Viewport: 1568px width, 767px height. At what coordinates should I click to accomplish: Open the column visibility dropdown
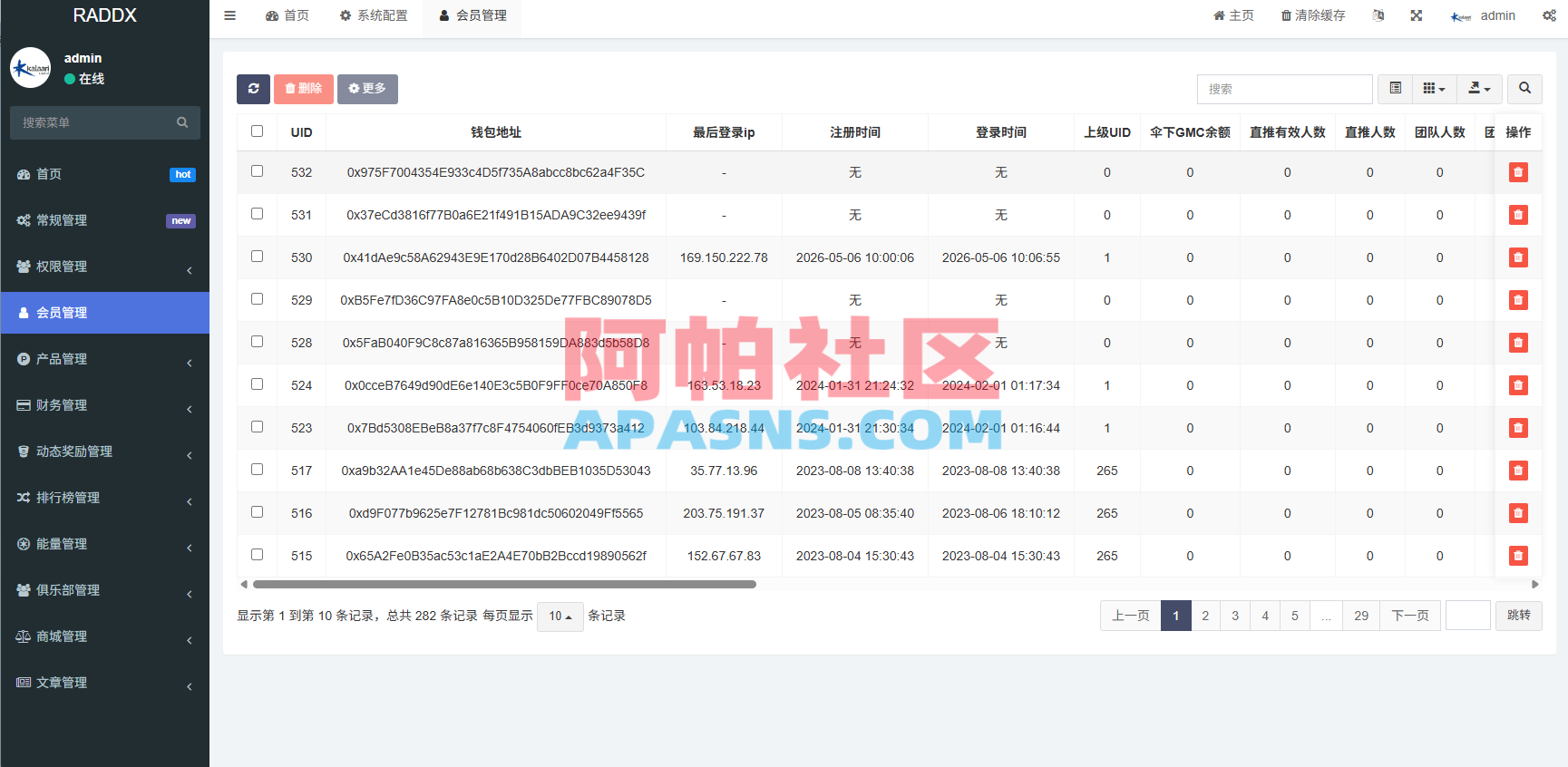1434,89
